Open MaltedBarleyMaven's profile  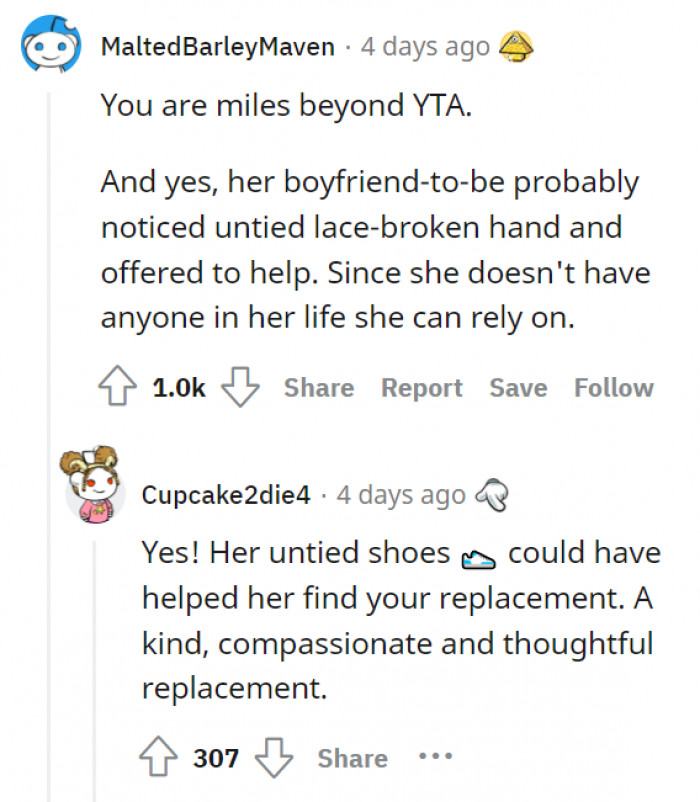tap(219, 46)
